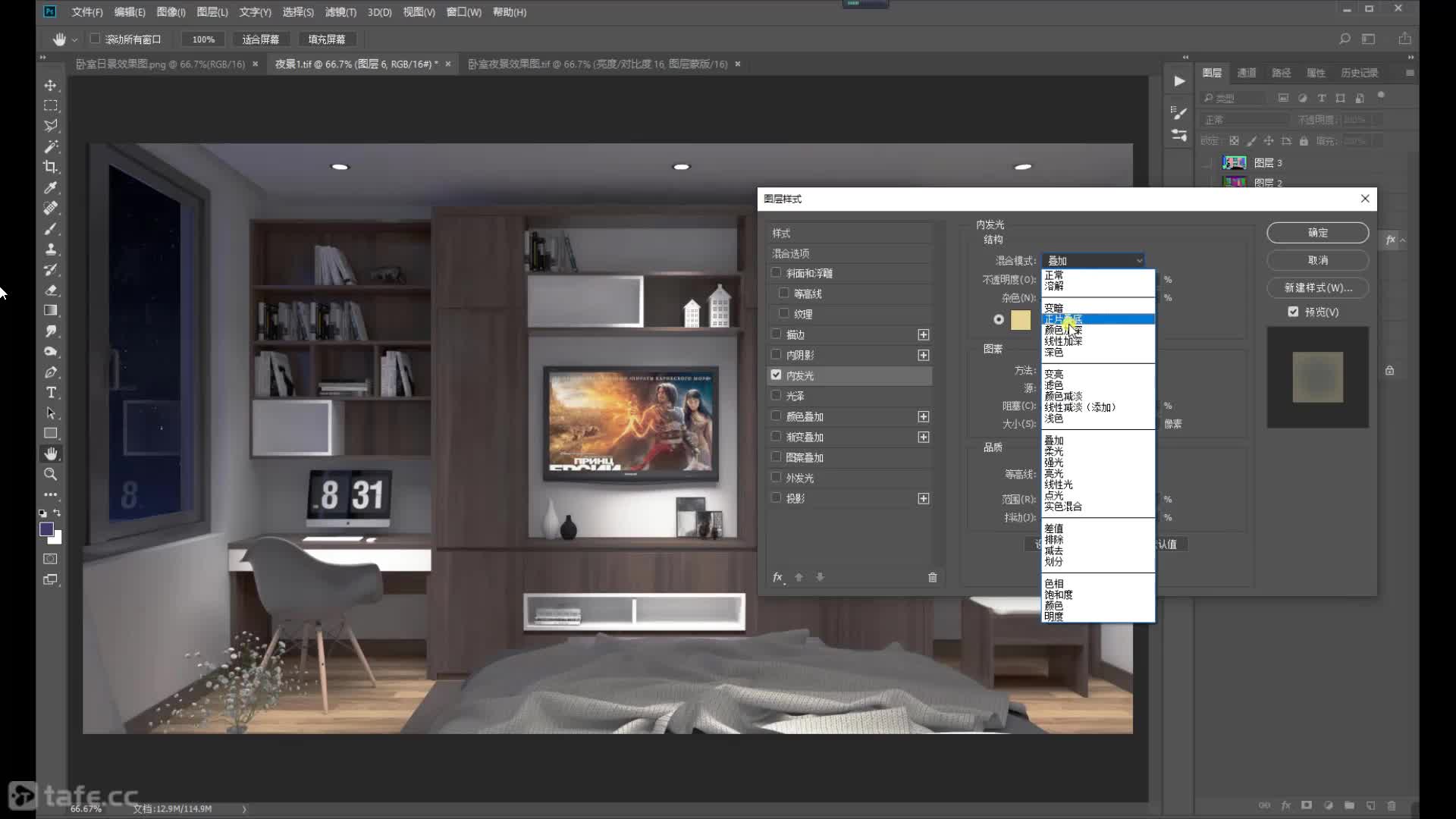
Task: Select the solid color radio button
Action: tap(999, 320)
